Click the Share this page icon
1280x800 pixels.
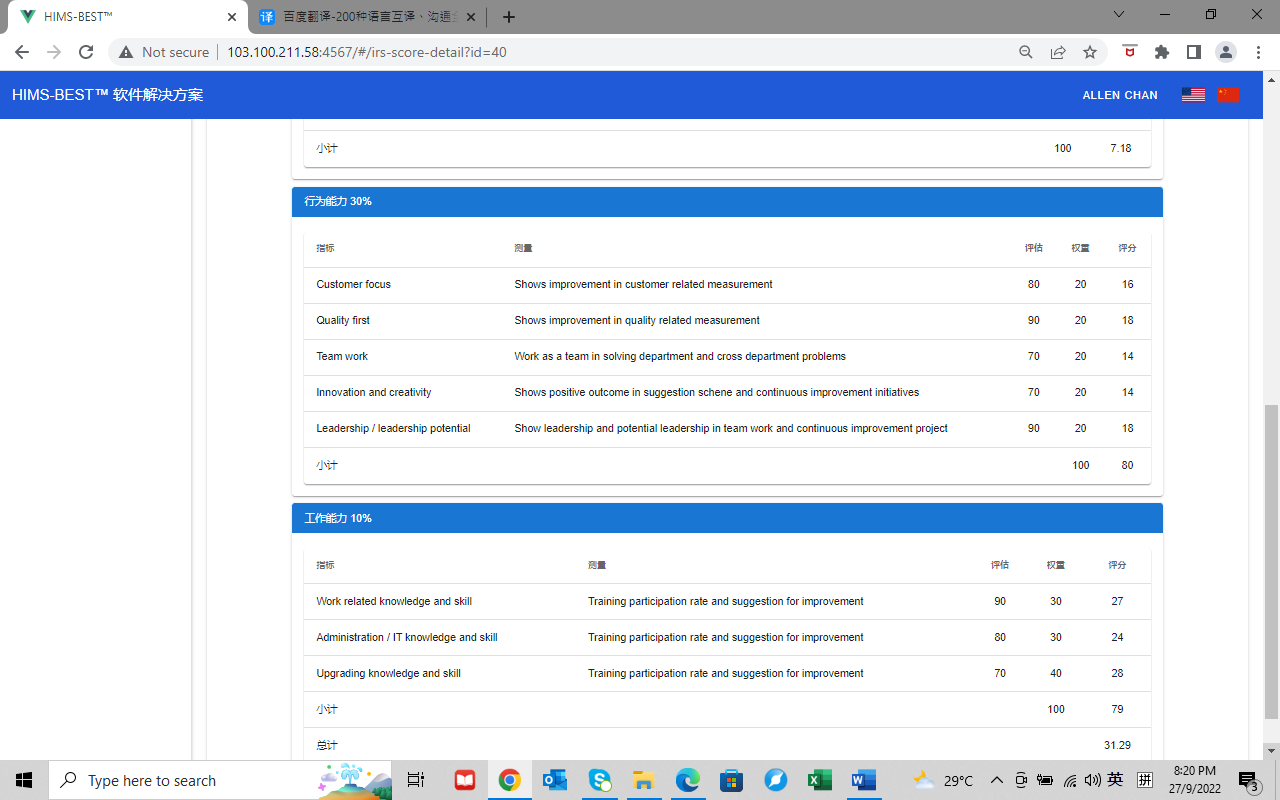click(x=1058, y=52)
